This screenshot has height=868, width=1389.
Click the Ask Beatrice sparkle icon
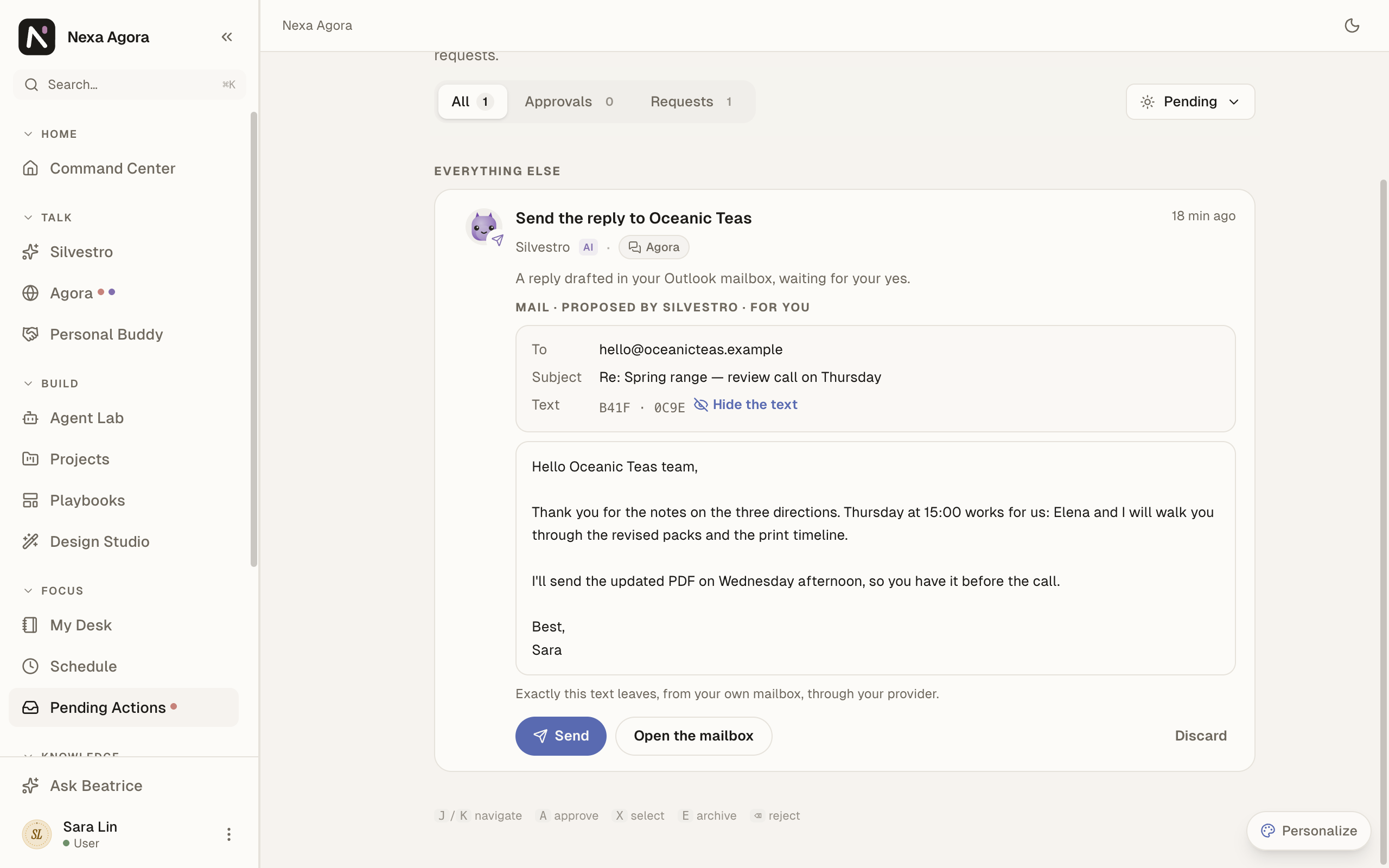30,786
